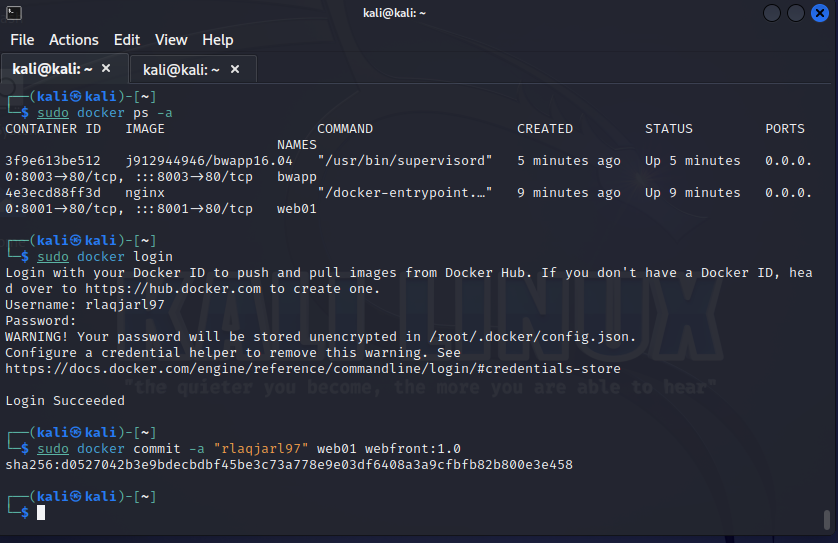Click created time 5 minutes ago
This screenshot has height=543, width=838.
coord(569,161)
